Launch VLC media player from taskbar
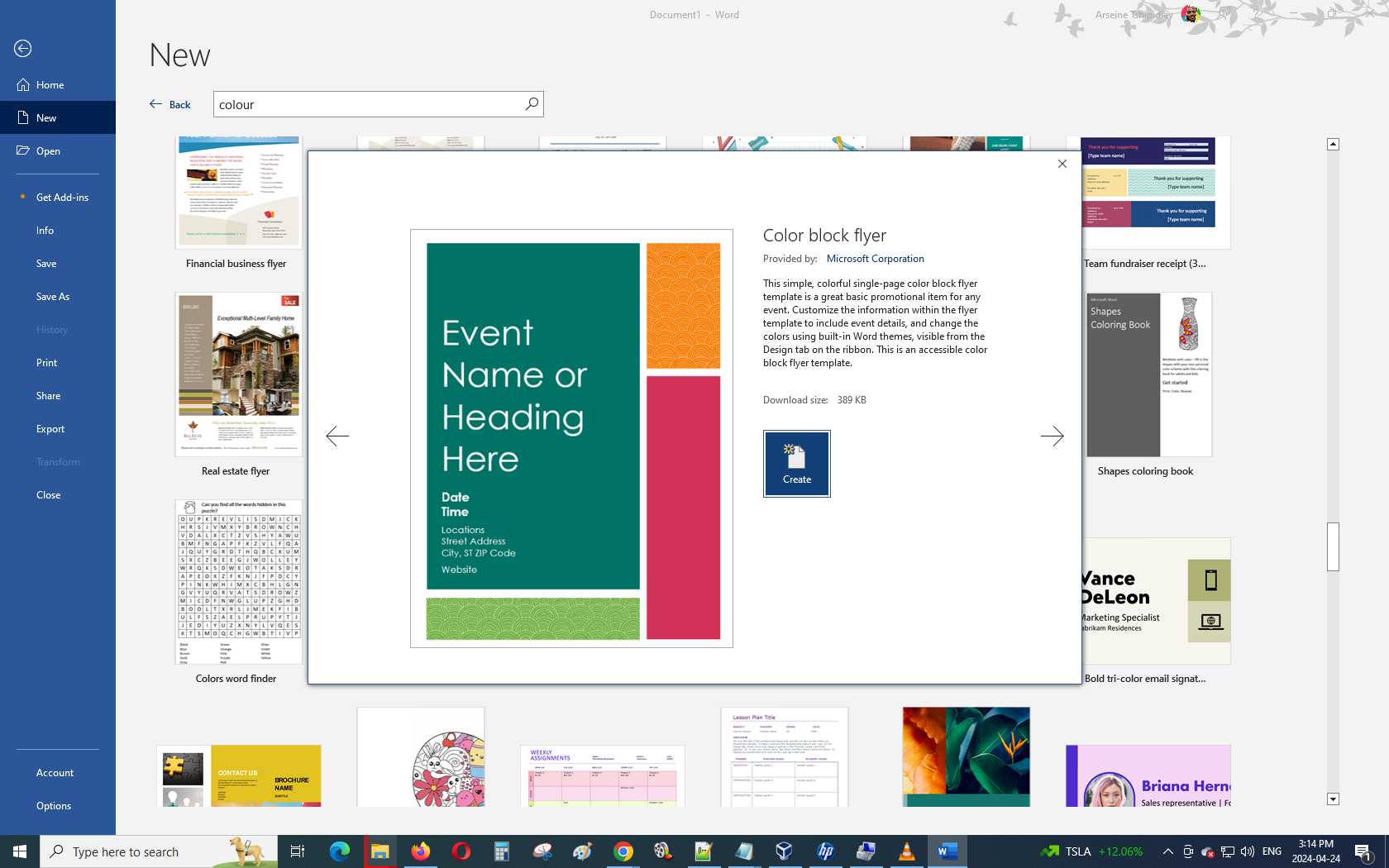The width and height of the screenshot is (1389, 868). [x=906, y=851]
